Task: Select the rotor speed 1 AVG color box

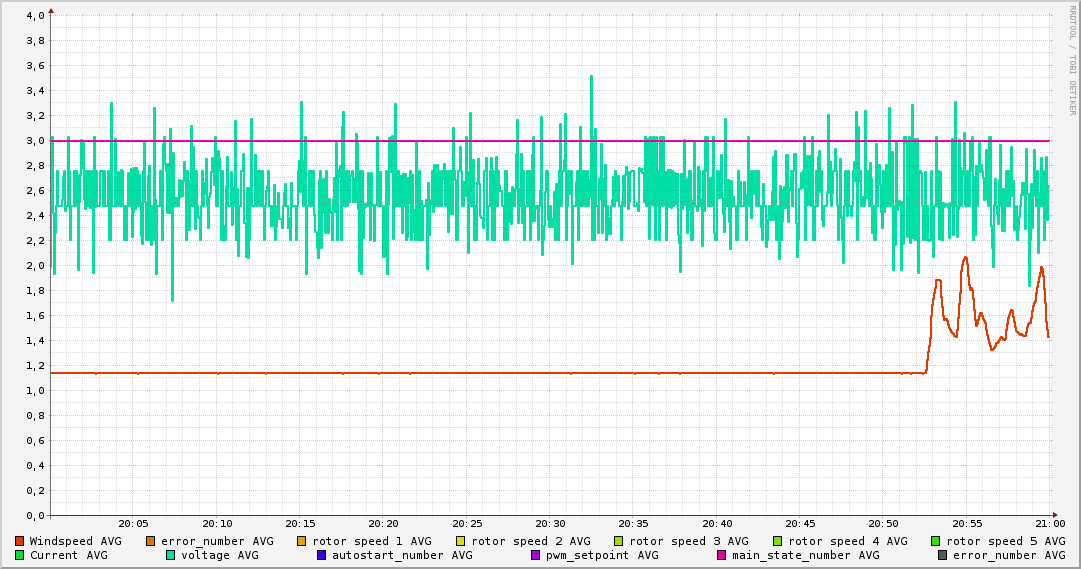Action: (302, 541)
